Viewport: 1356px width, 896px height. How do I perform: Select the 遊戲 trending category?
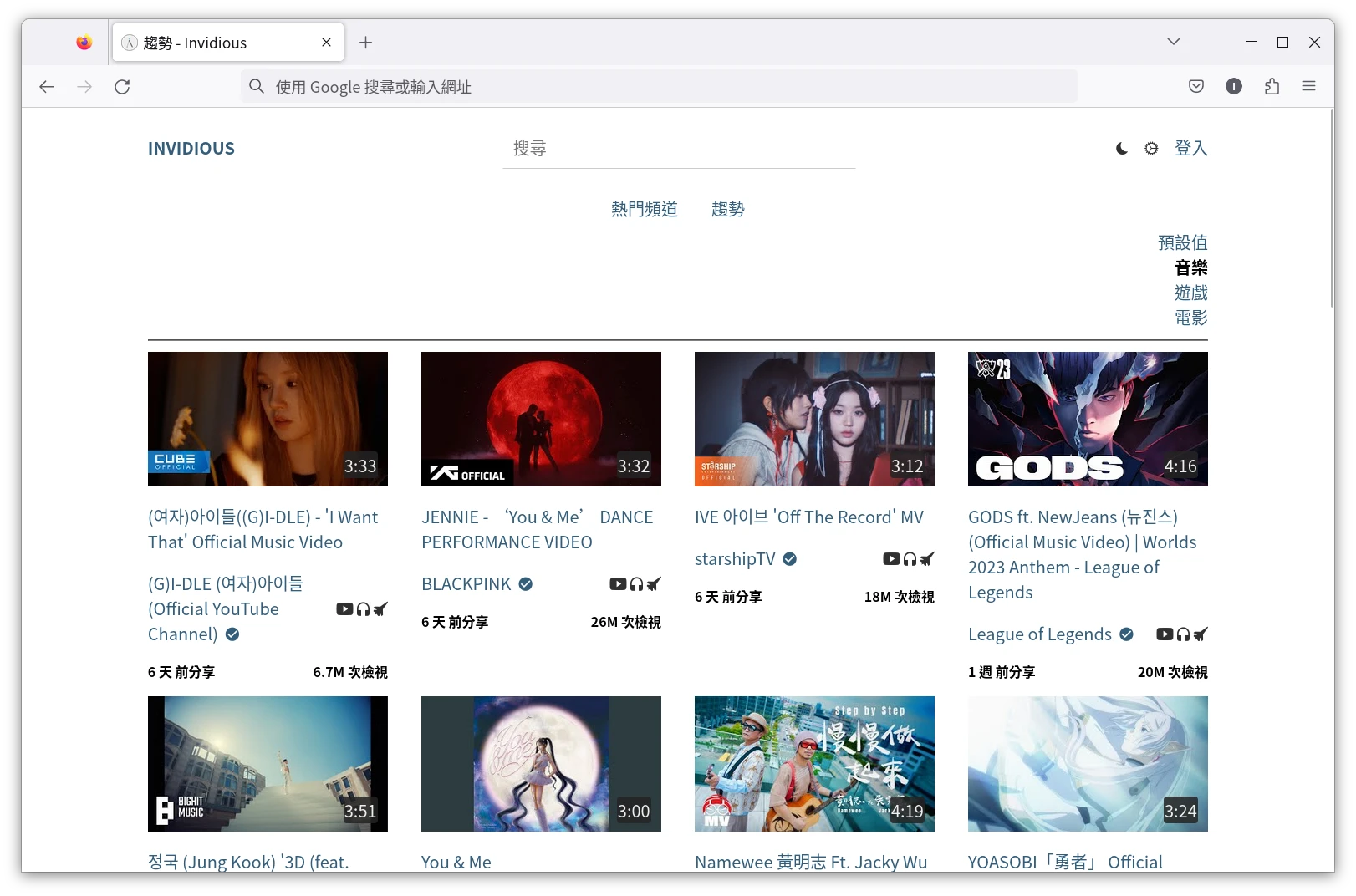tap(1190, 293)
